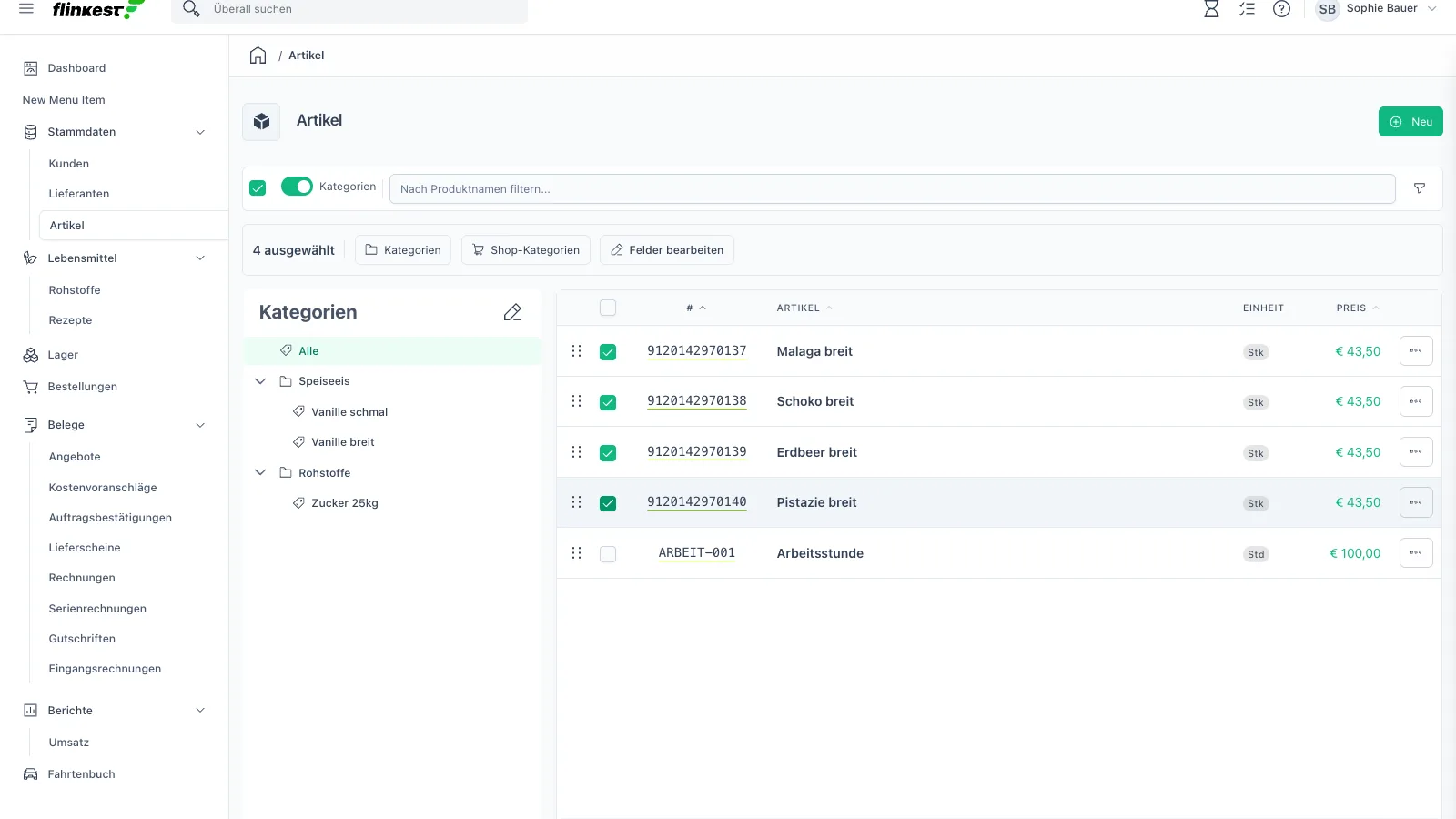Image resolution: width=1456 pixels, height=819 pixels.
Task: Collapse the Berichte sidebar section
Action: 200,711
